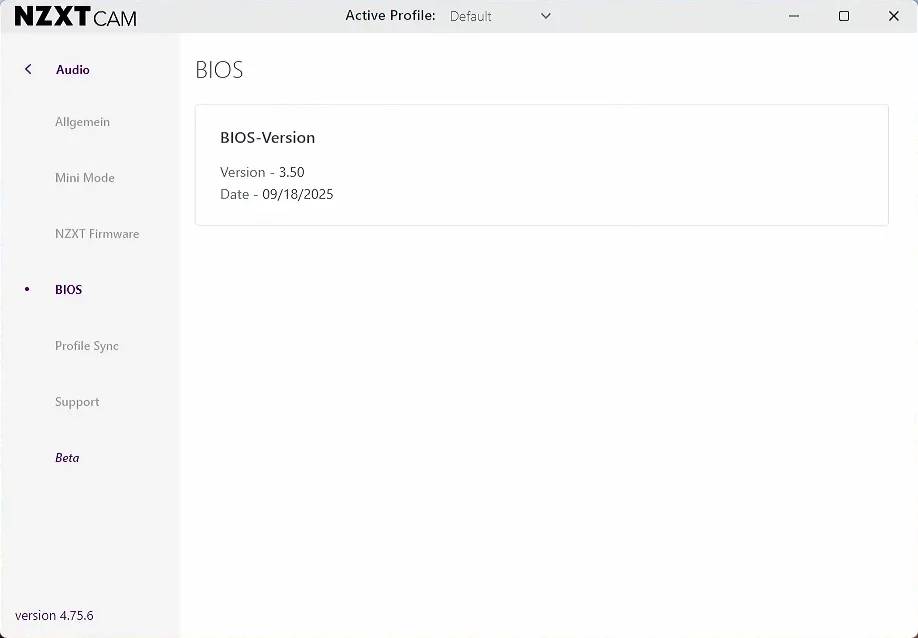Click the NZXT CAM logo
This screenshot has height=638, width=918.
coord(76,16)
